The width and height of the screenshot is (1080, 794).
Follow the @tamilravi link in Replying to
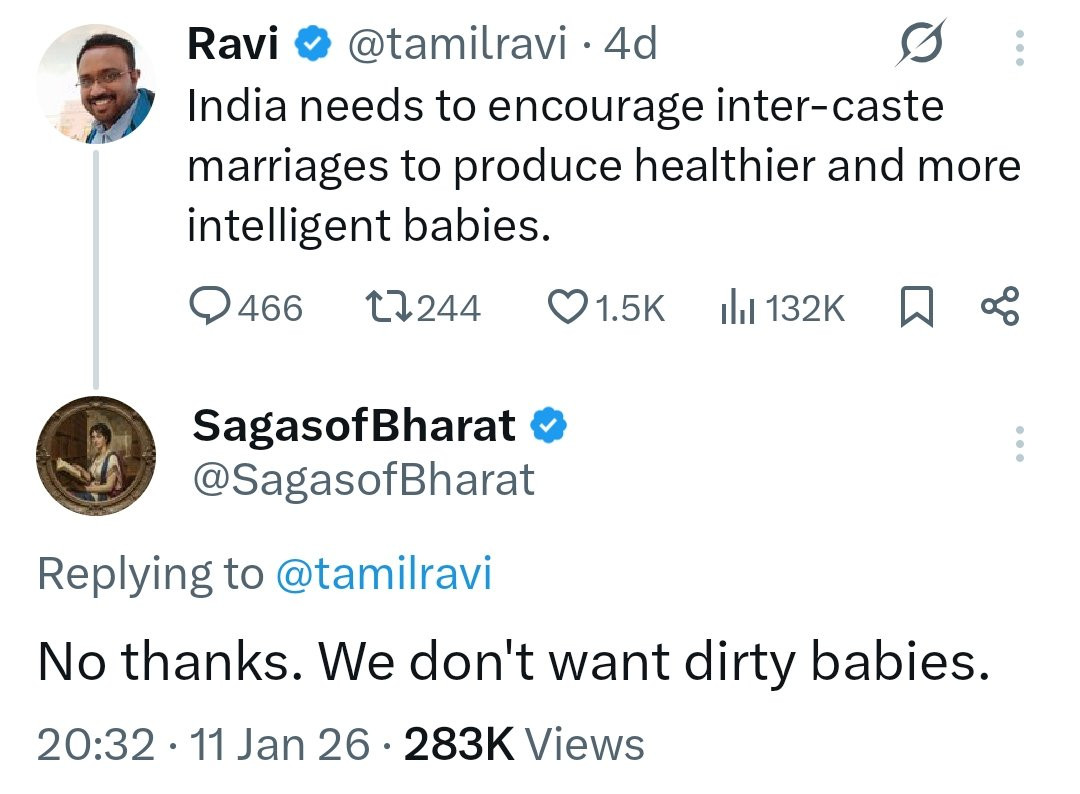coord(383,575)
